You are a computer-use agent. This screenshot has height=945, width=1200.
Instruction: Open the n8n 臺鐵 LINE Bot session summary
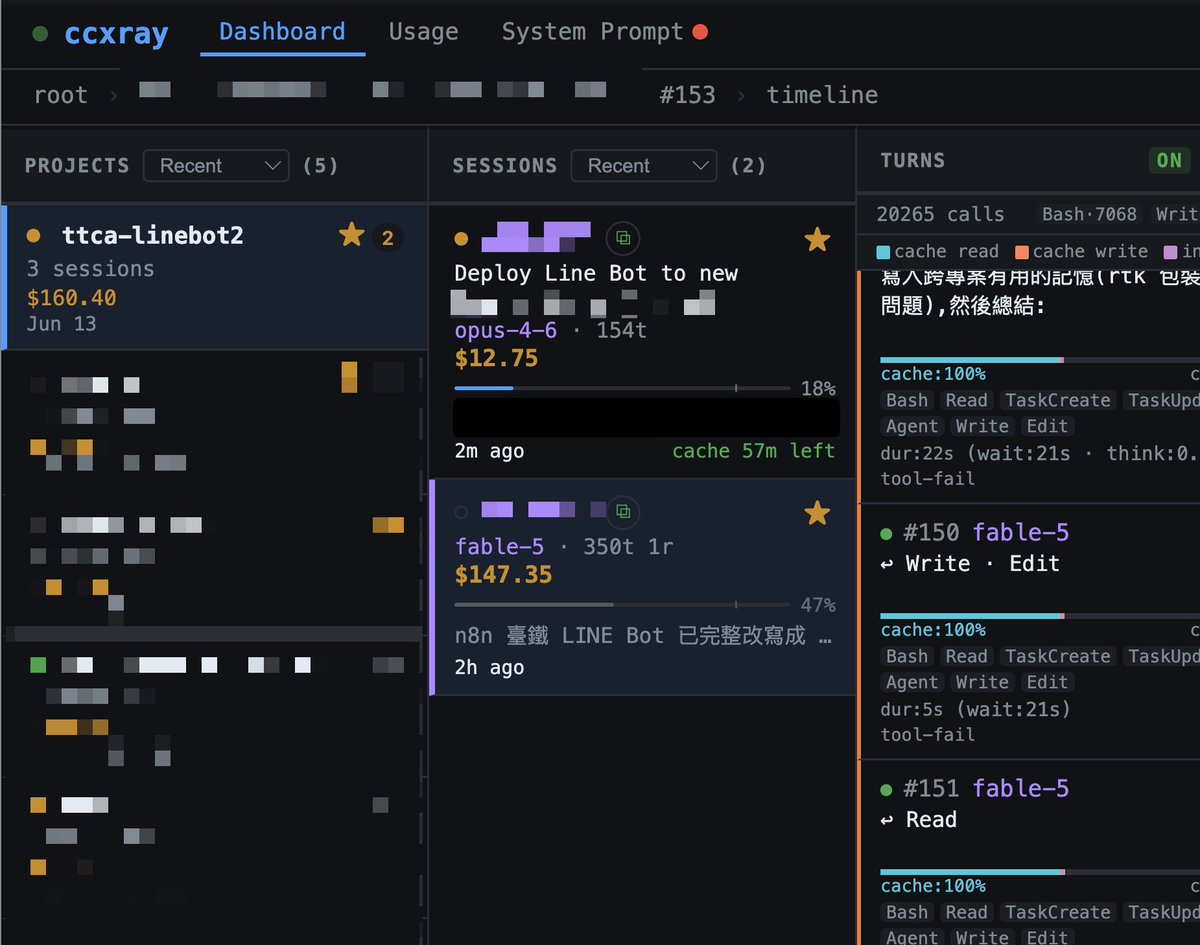(x=643, y=636)
